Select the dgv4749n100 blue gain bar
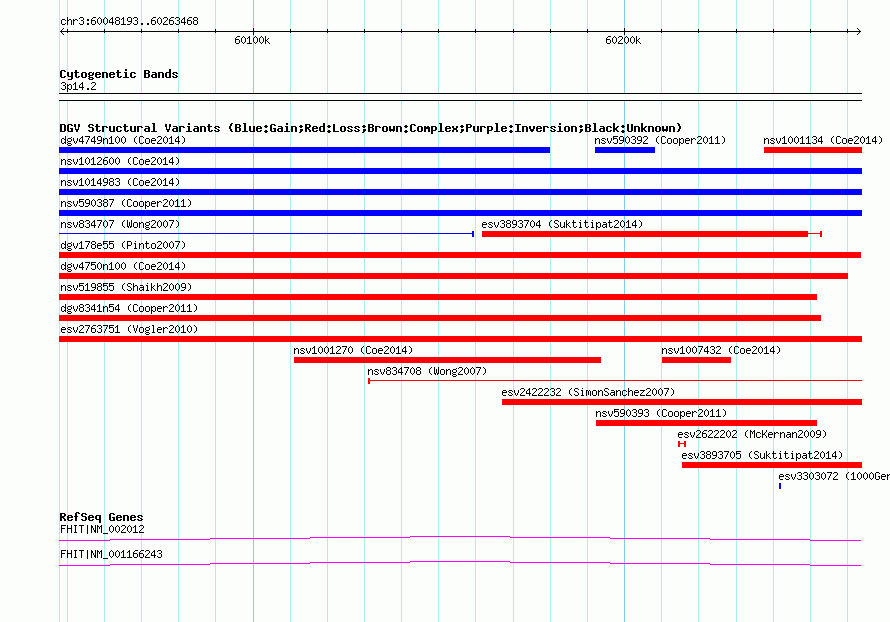This screenshot has height=622, width=890. [305, 150]
